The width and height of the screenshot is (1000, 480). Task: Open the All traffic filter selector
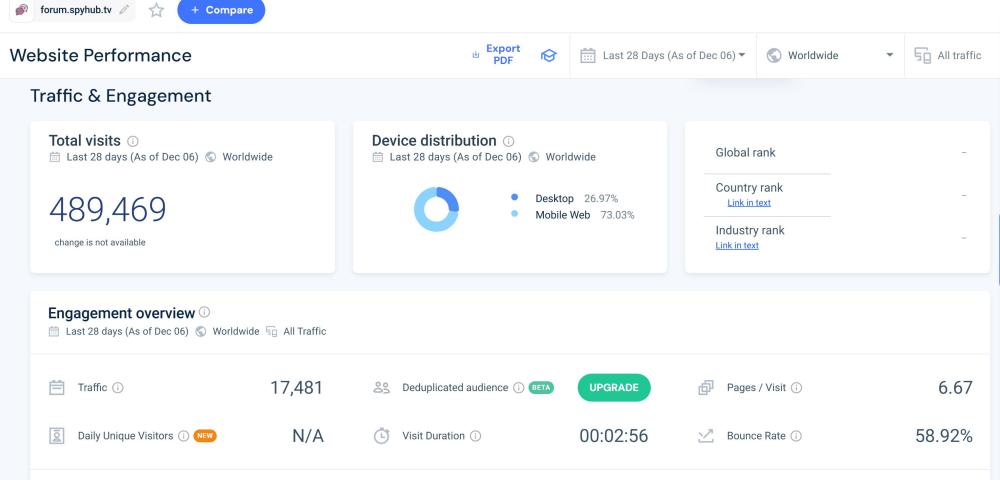(948, 56)
